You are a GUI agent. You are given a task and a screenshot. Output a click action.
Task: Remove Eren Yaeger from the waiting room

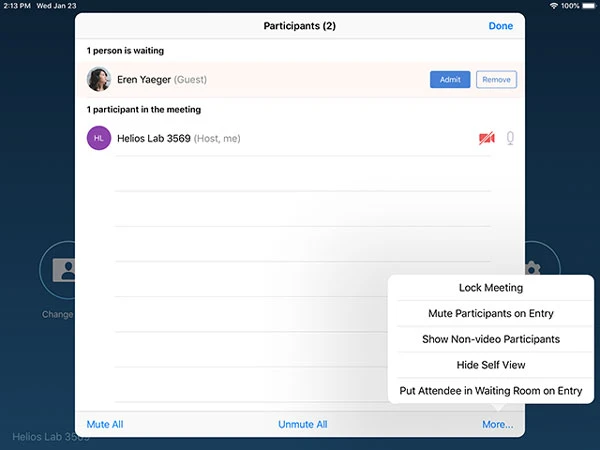[x=496, y=79]
